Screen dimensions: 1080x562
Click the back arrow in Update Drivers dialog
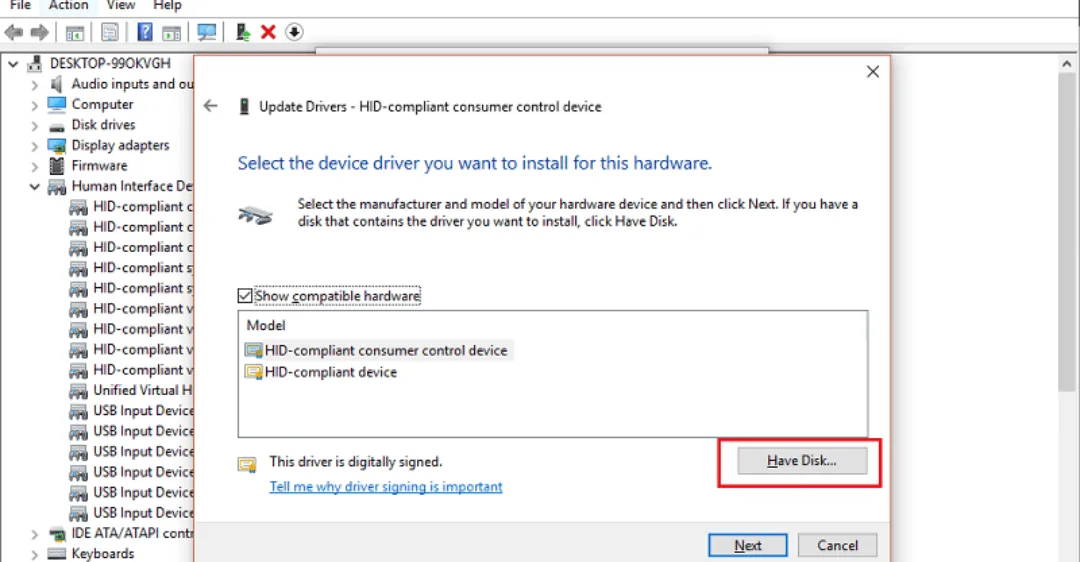(x=211, y=105)
